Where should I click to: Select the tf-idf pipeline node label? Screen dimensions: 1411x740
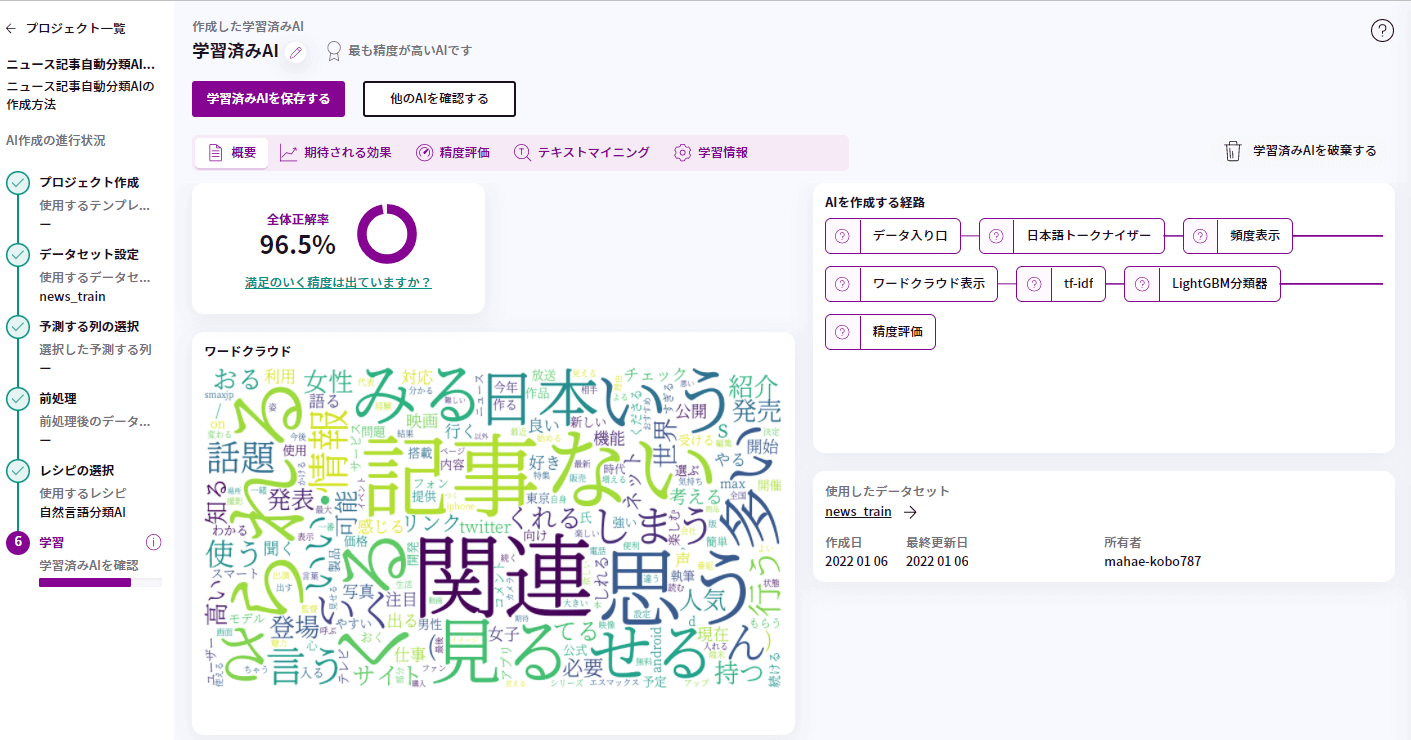[x=1078, y=284]
